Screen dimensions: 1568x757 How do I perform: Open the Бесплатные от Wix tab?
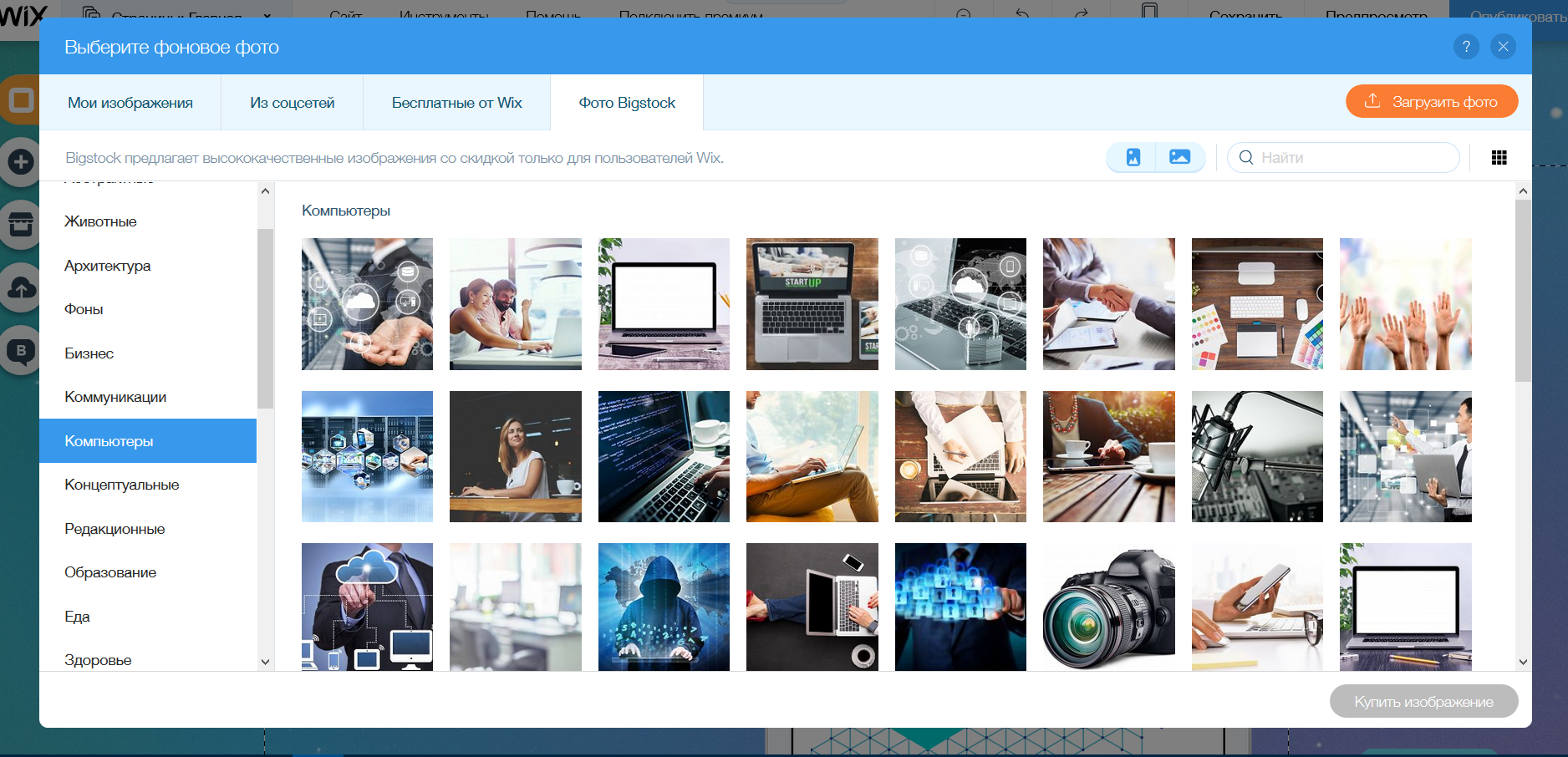457,103
